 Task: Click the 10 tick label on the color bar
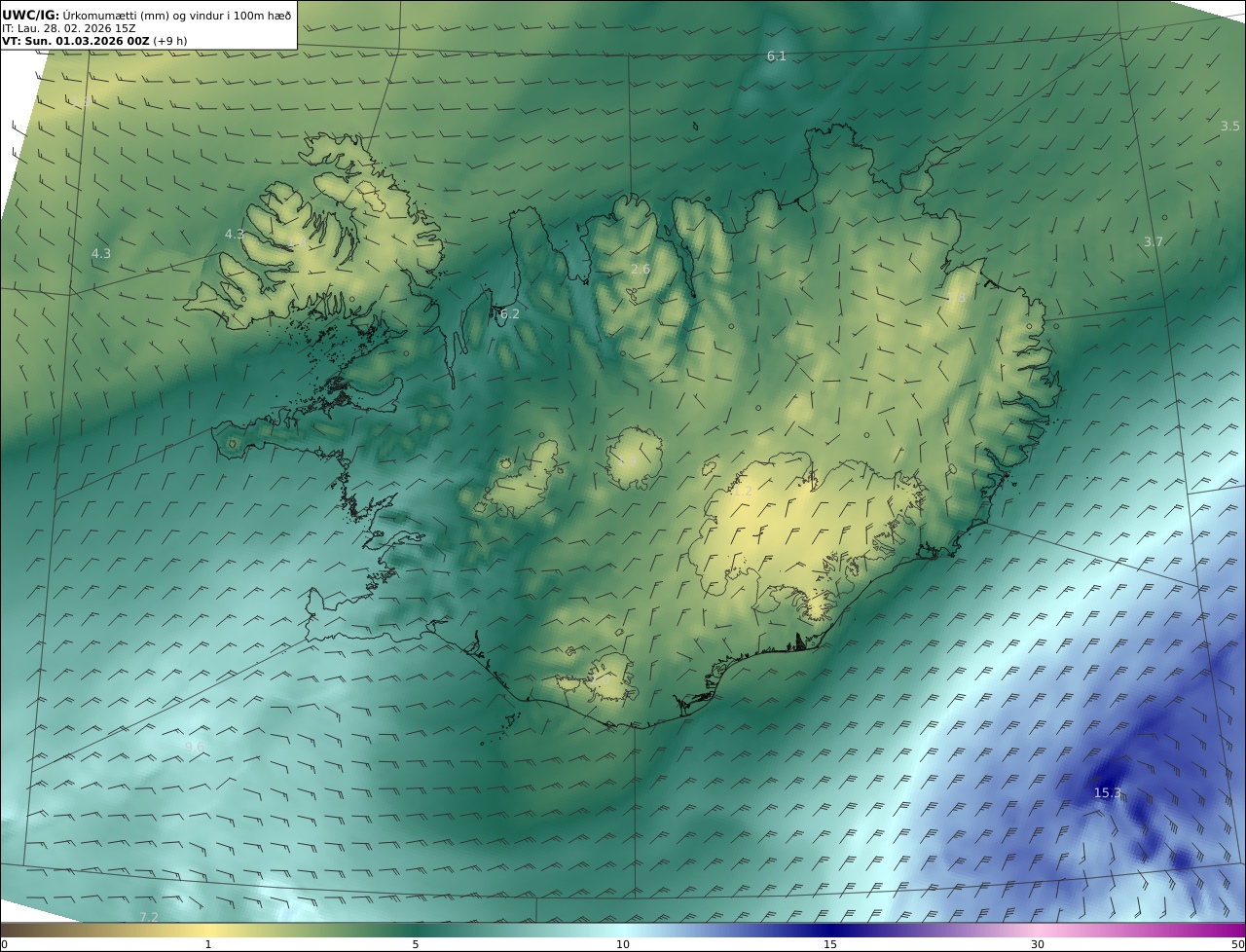tap(623, 944)
